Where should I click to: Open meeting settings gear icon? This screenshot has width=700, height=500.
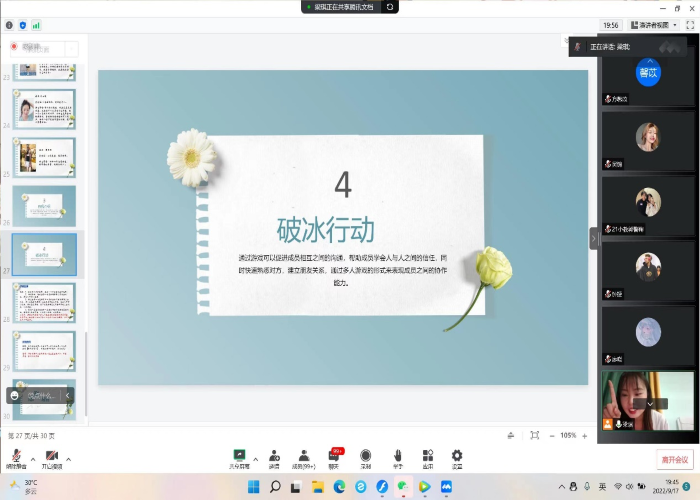pyautogui.click(x=457, y=456)
